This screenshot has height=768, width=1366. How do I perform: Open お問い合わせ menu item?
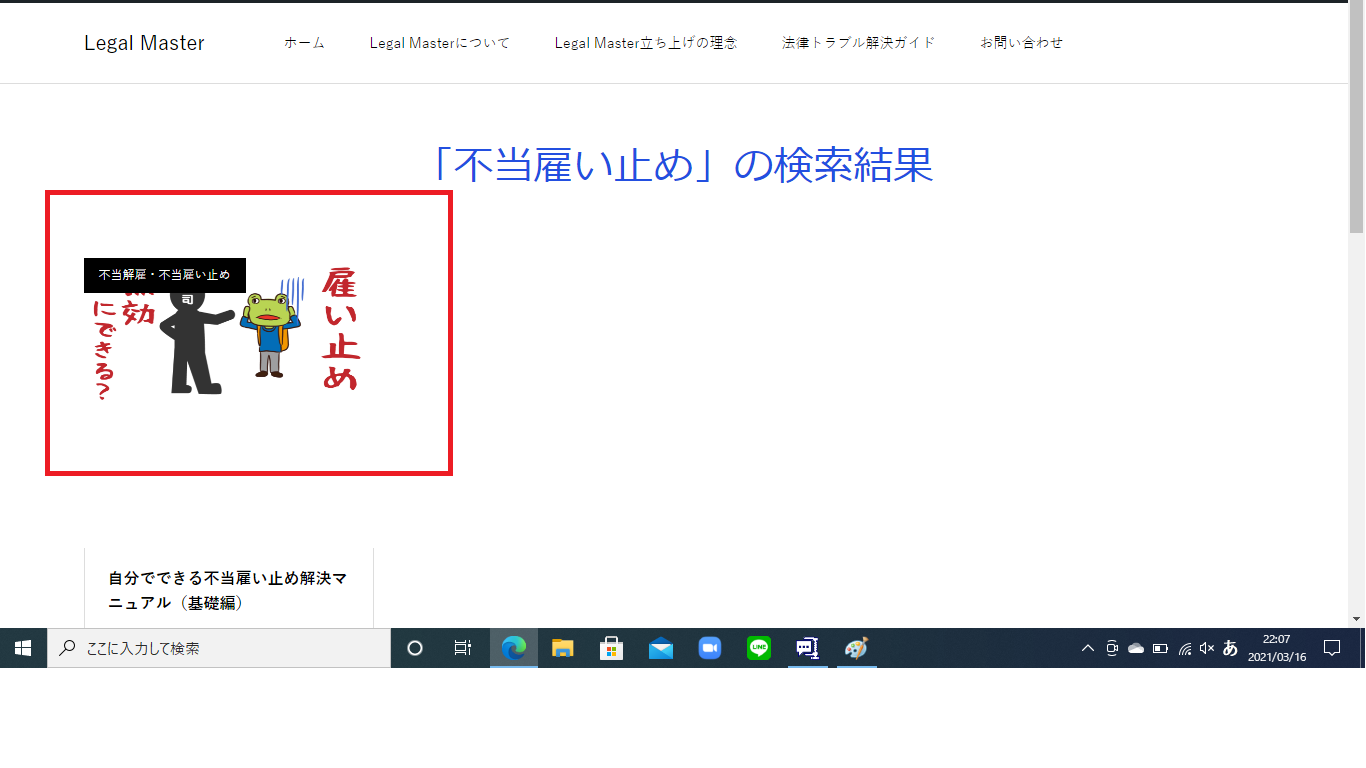[1022, 43]
